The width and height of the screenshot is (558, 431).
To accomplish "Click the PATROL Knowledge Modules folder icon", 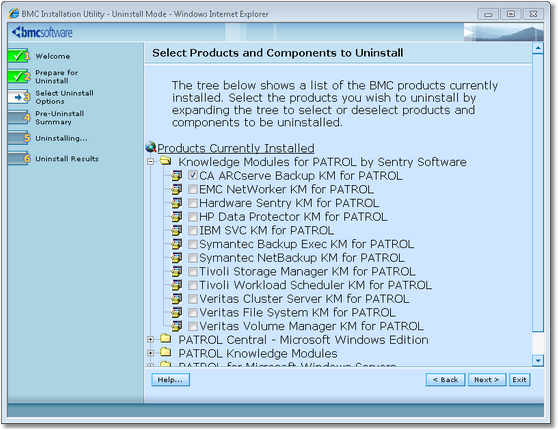I will [165, 352].
